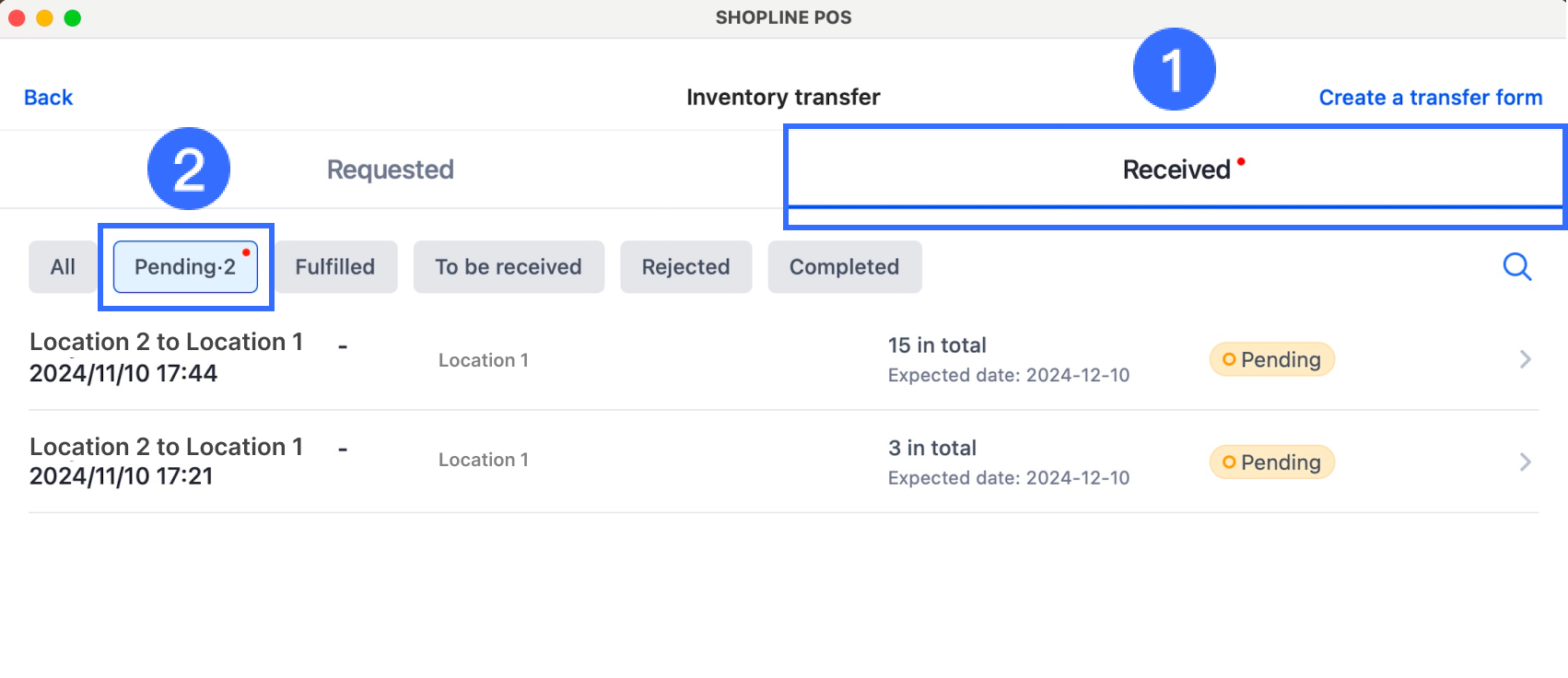Click Pending badge on 3 in total transfer
Screen dimensions: 1568x678
pyautogui.click(x=1271, y=462)
